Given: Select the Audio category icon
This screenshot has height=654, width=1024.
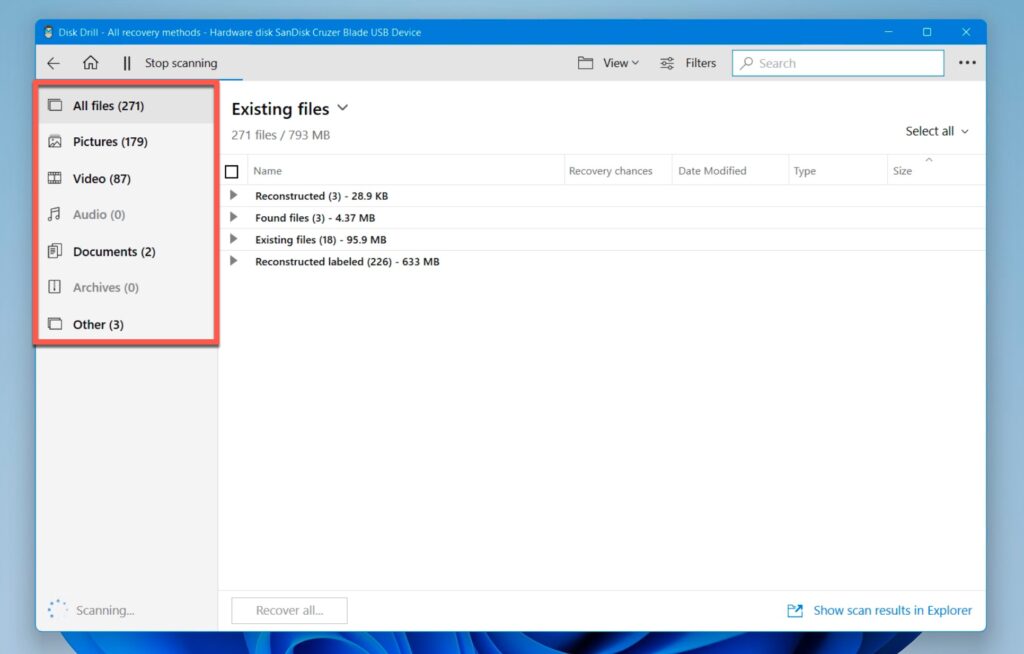Looking at the screenshot, I should click(54, 214).
